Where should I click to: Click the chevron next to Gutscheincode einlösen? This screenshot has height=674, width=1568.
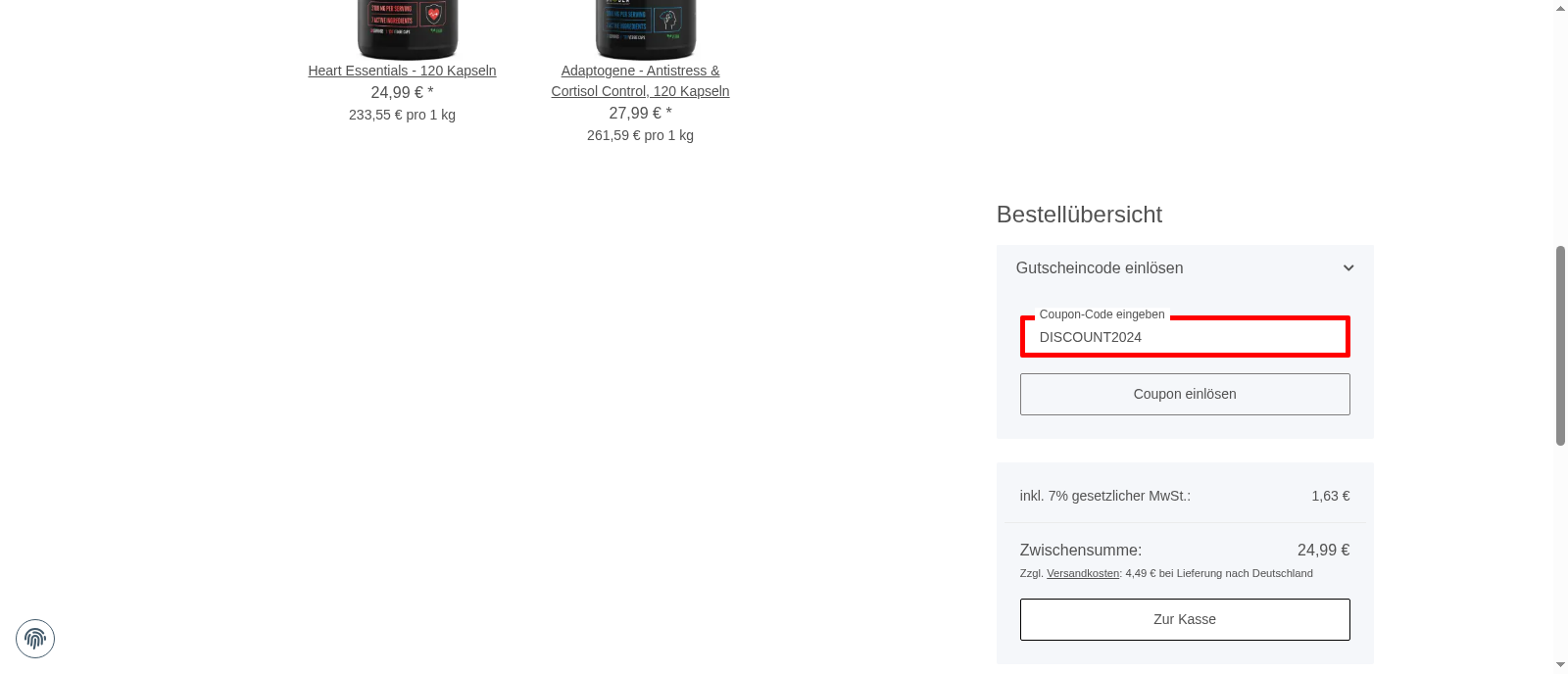pyautogui.click(x=1347, y=267)
